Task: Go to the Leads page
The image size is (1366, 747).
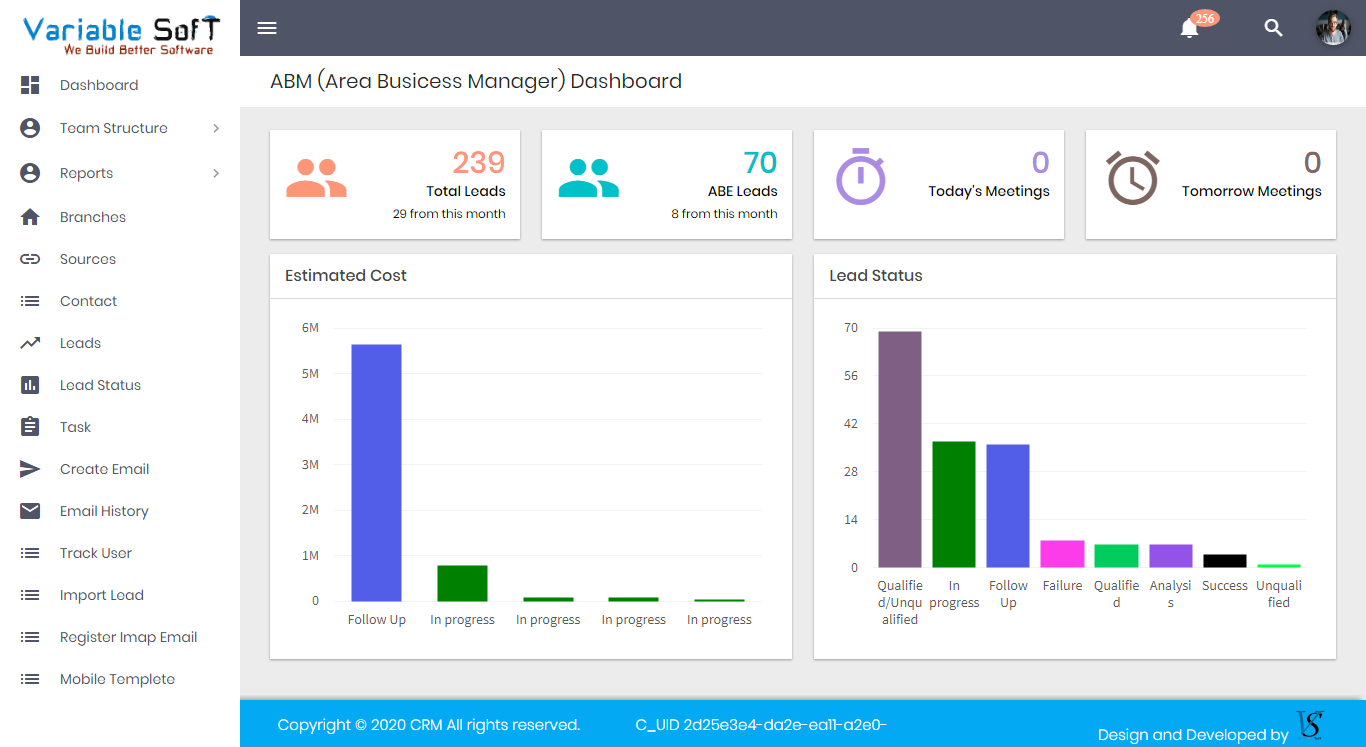Action: pyautogui.click(x=80, y=343)
